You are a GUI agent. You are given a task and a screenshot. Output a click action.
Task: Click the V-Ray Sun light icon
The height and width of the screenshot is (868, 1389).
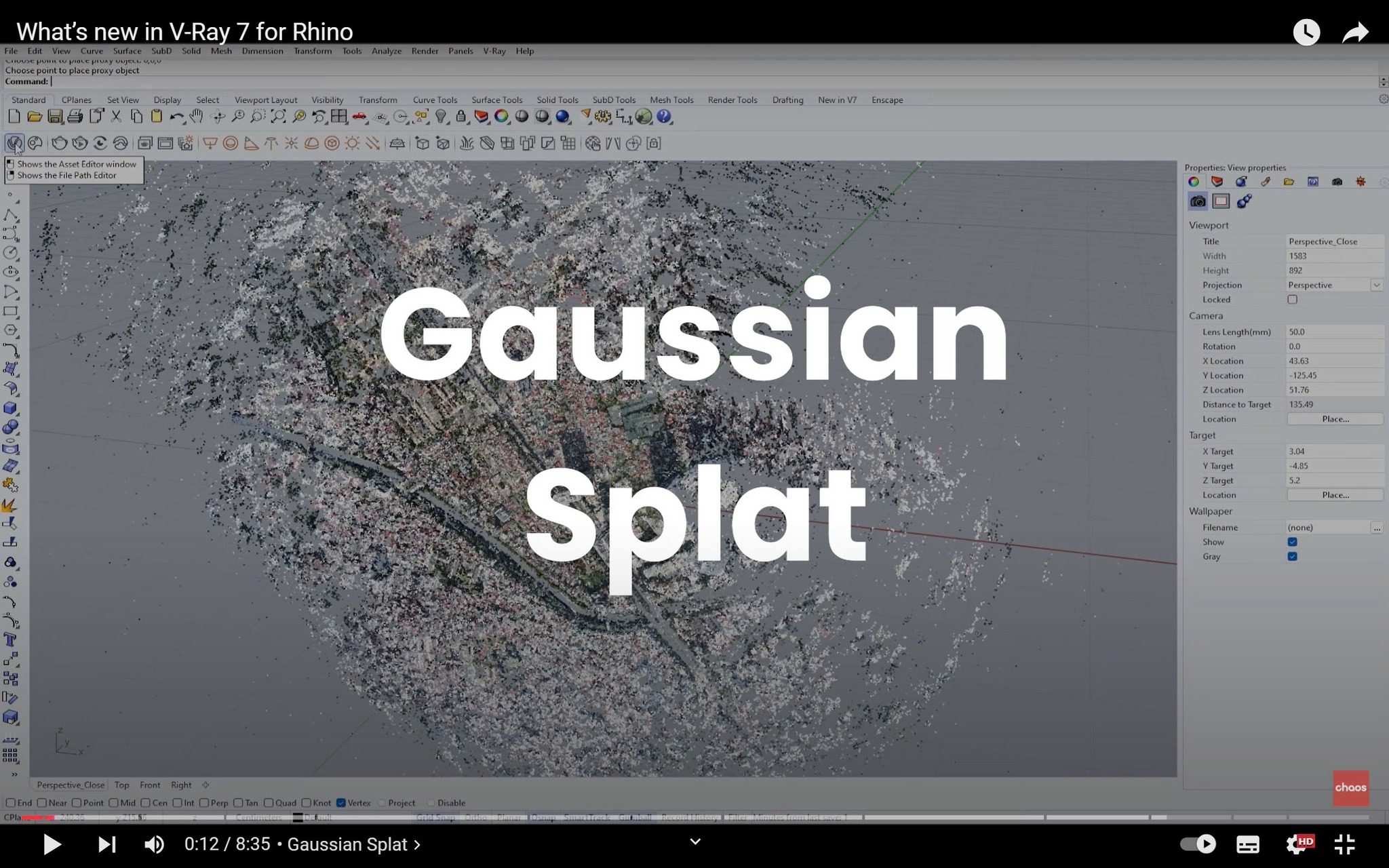352,143
